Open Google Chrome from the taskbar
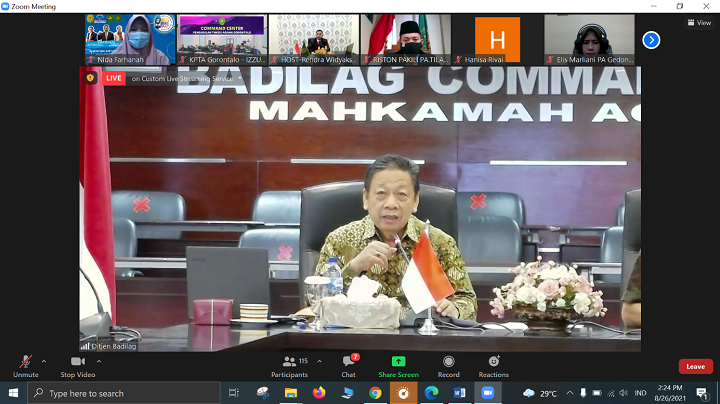The image size is (720, 404). click(x=375, y=393)
